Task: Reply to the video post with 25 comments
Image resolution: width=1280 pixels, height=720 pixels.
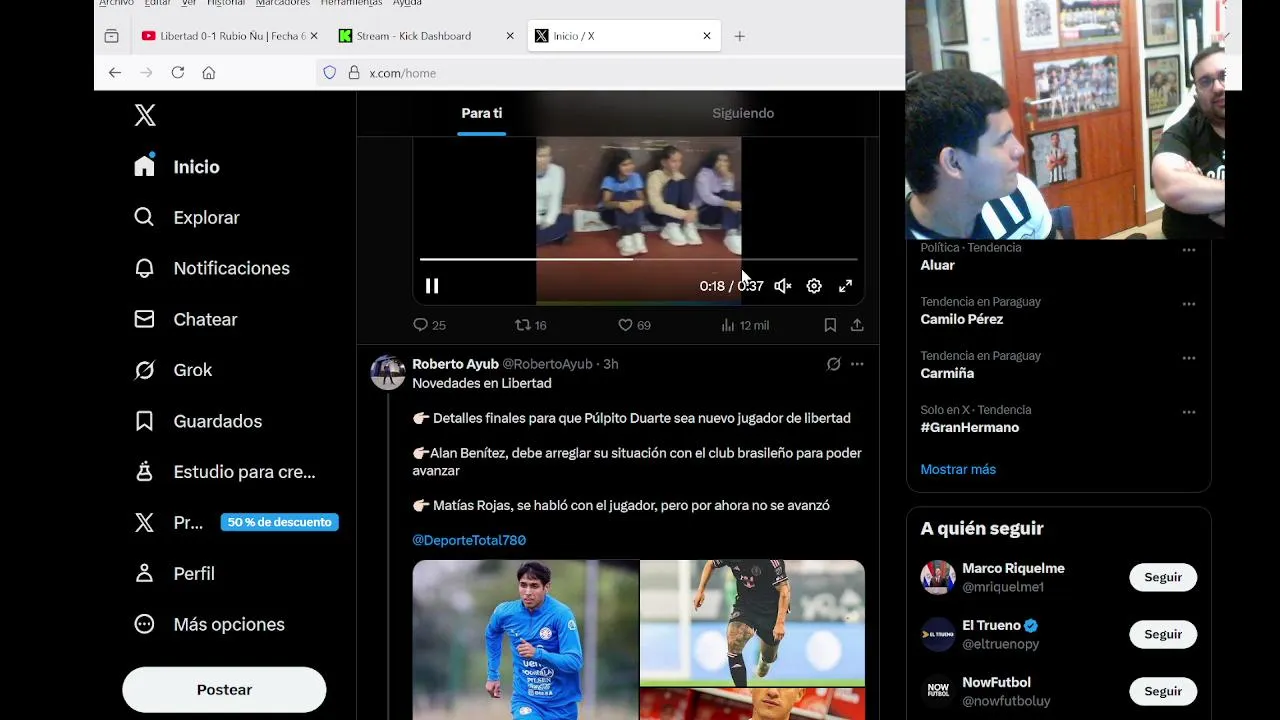Action: click(x=430, y=325)
